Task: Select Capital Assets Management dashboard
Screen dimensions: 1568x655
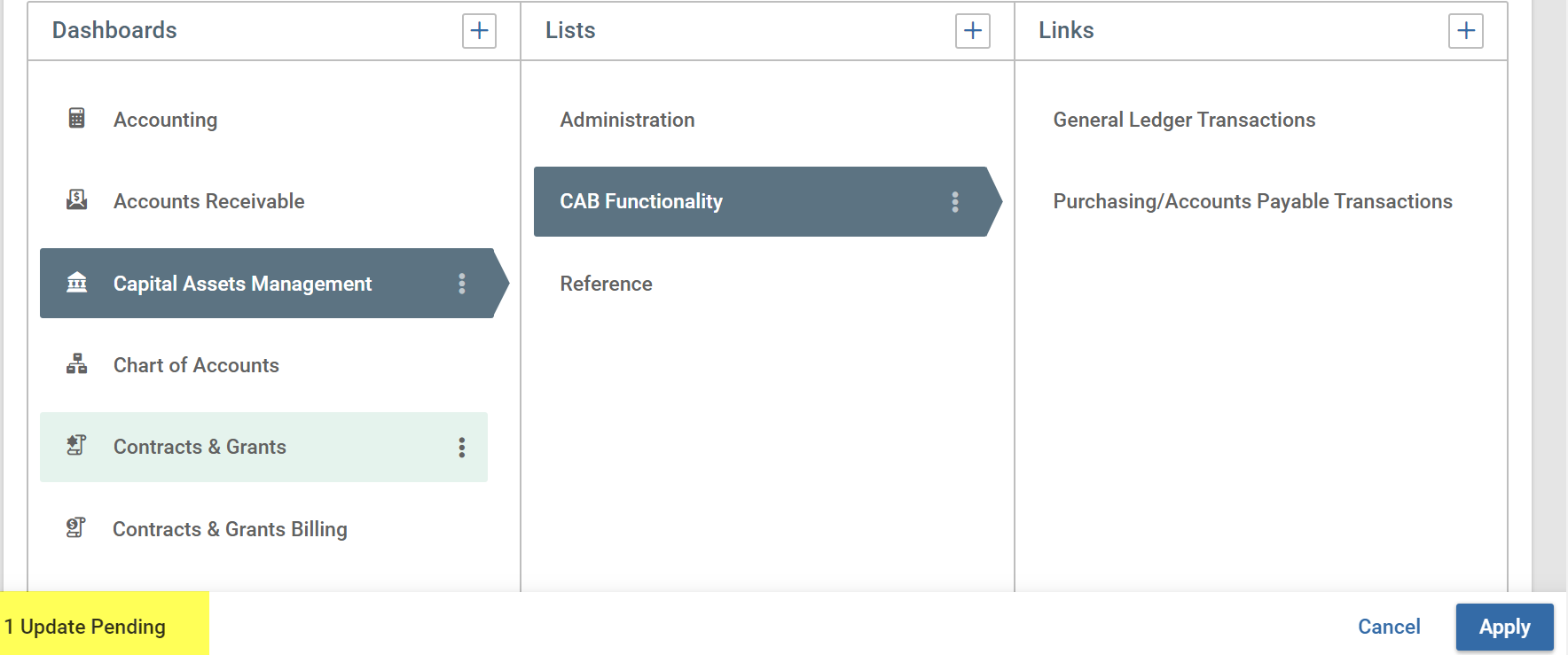Action: point(274,284)
